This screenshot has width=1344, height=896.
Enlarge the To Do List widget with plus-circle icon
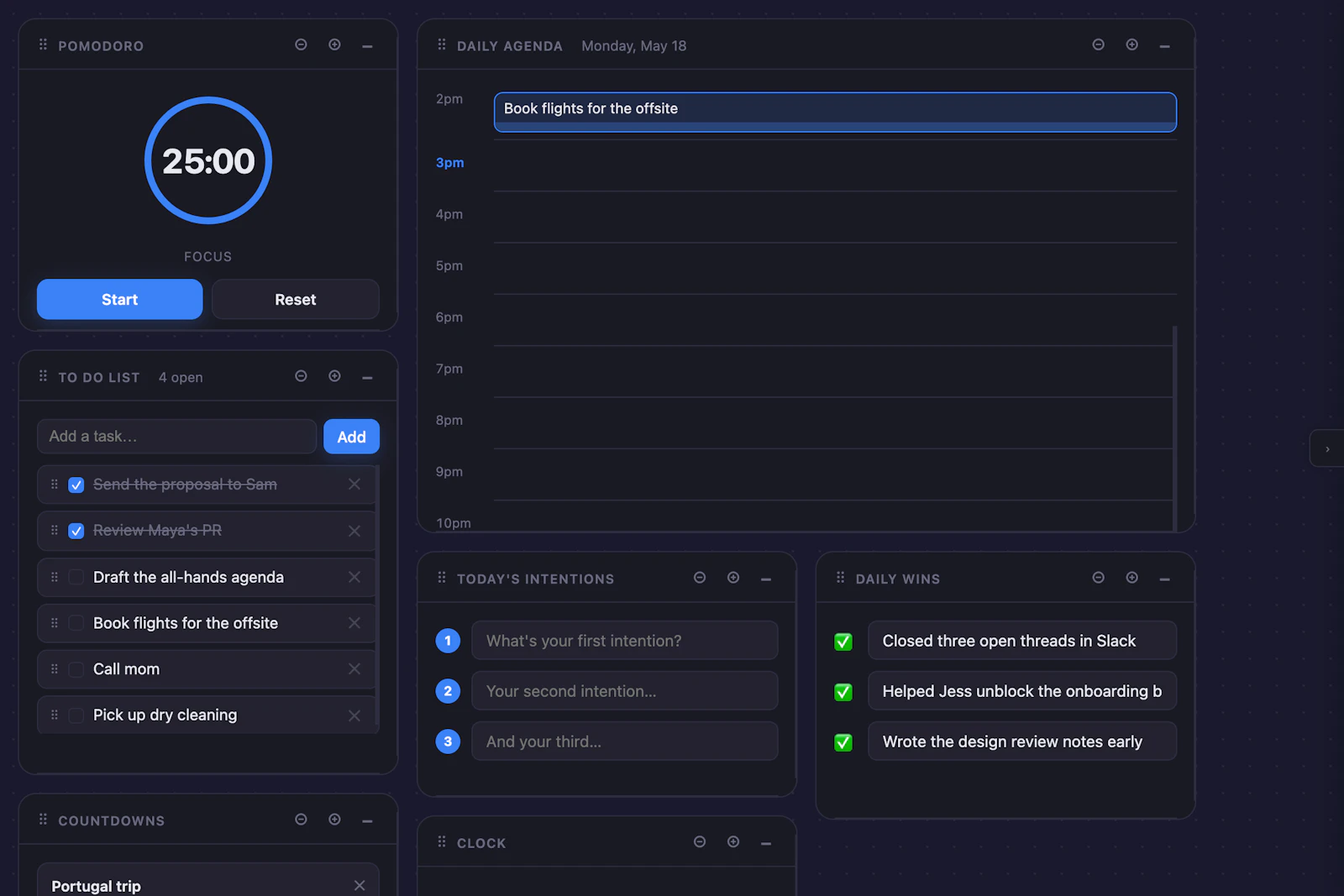(x=334, y=376)
